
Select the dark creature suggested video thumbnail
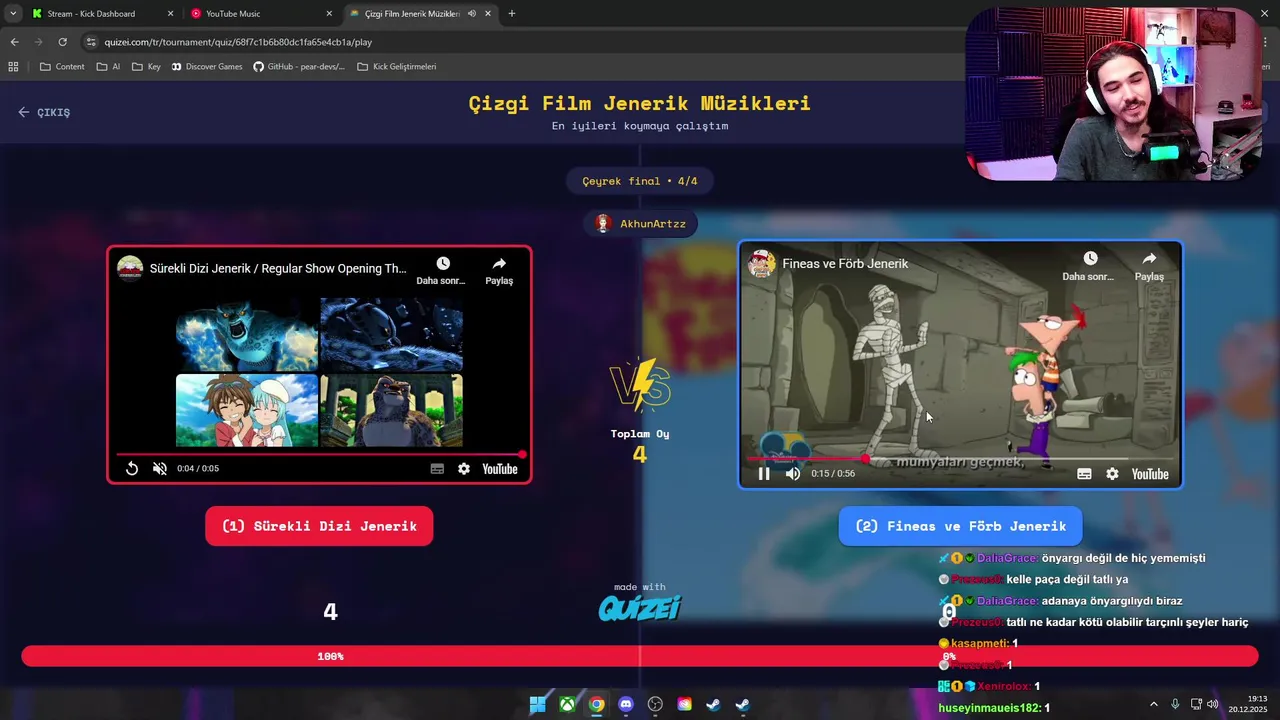coord(391,335)
